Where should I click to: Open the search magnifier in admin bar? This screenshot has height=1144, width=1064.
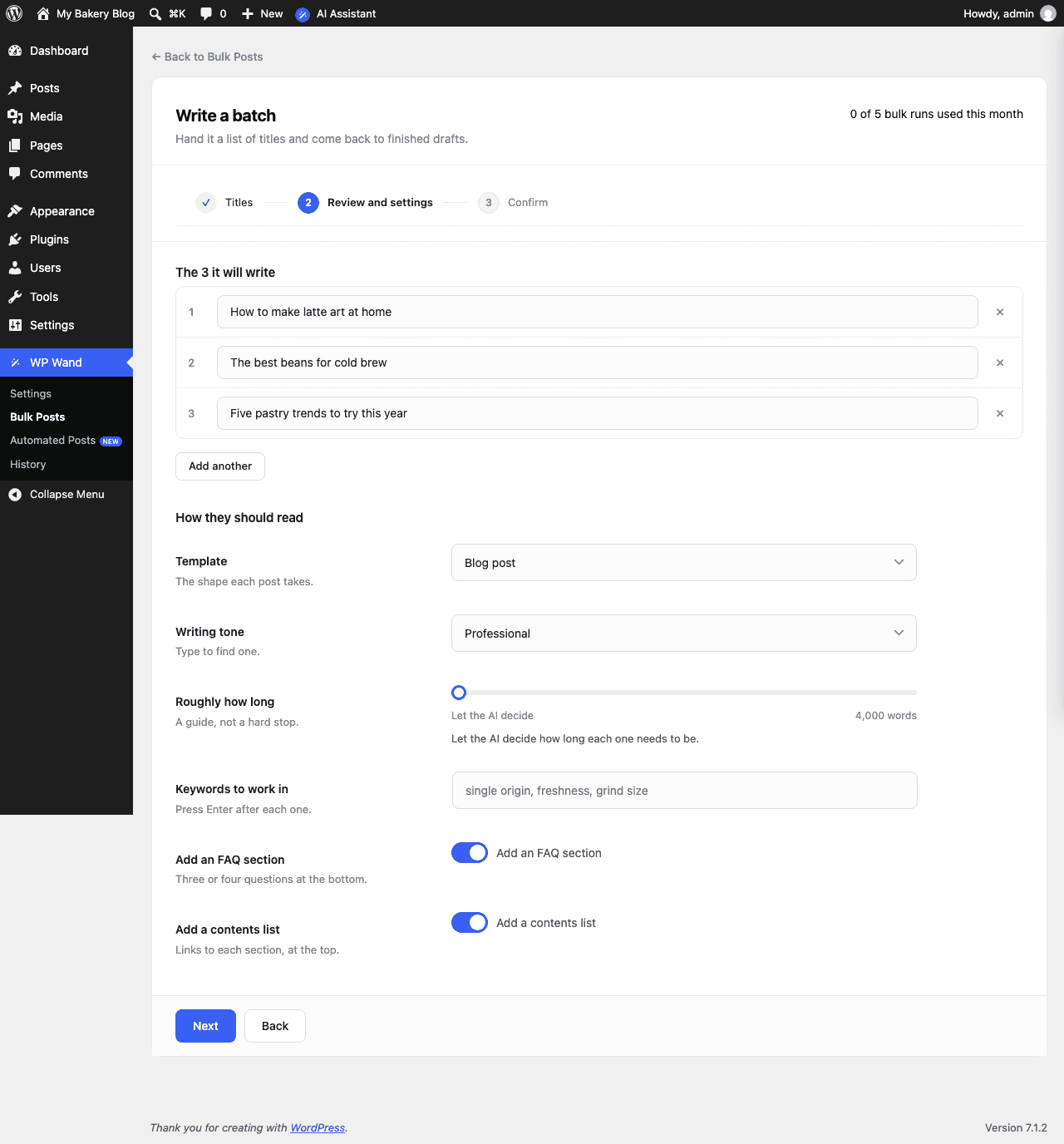coord(155,13)
